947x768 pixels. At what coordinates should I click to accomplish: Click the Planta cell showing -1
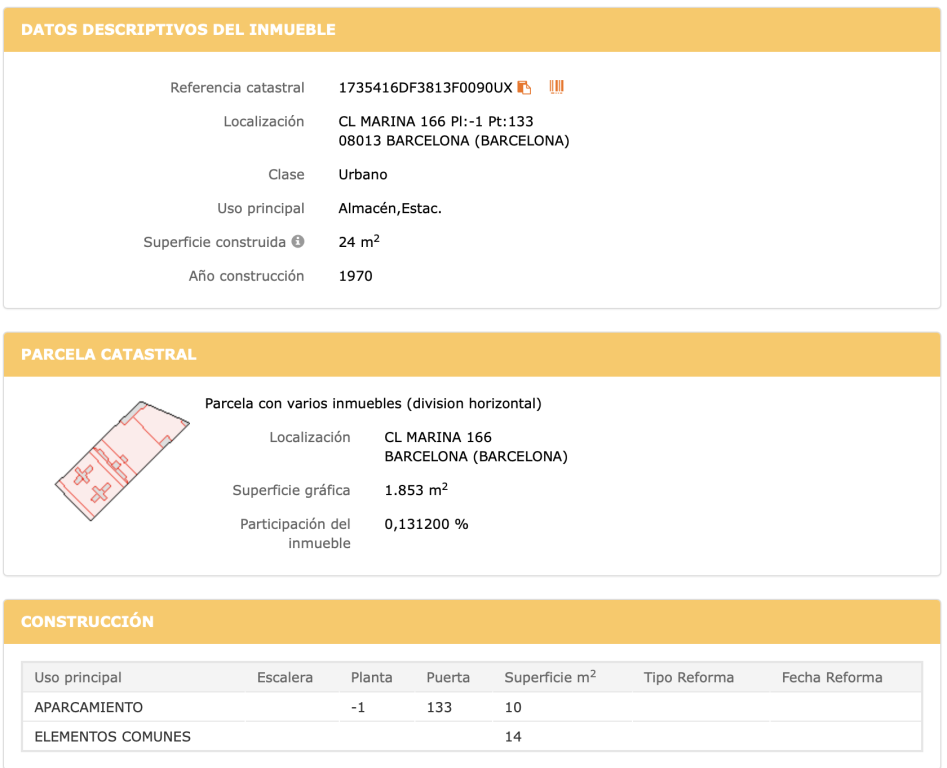[358, 707]
